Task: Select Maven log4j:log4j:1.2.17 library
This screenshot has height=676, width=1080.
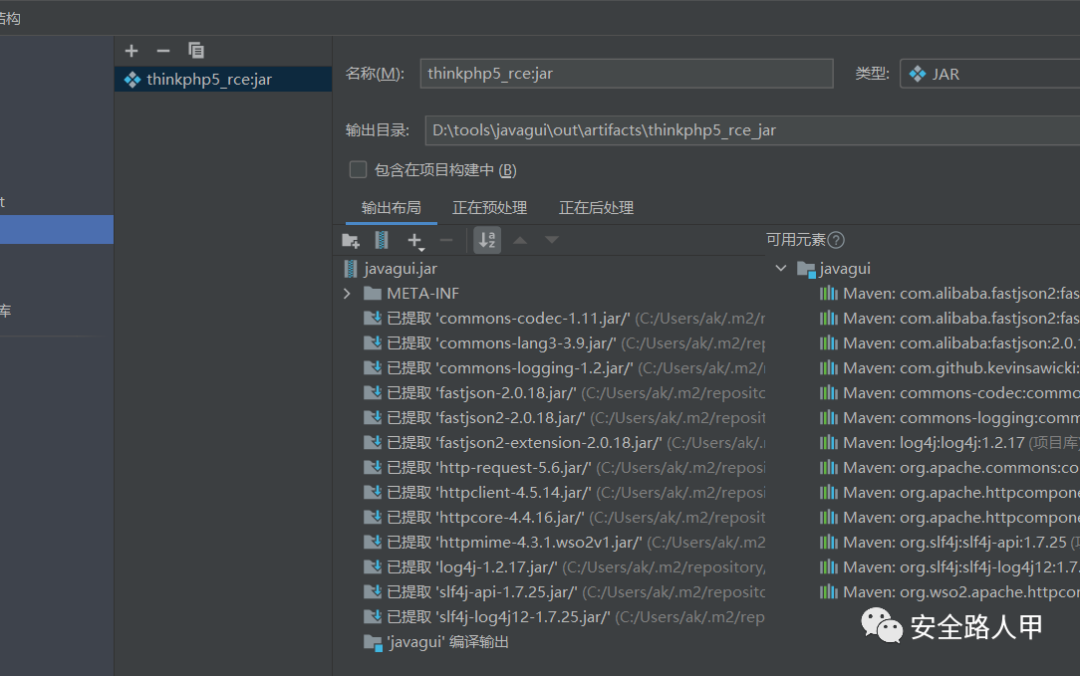Action: [x=949, y=442]
